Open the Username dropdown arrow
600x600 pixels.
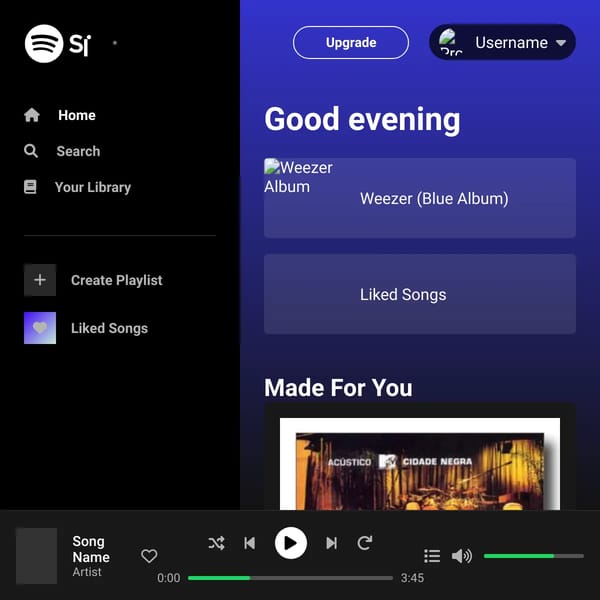pyautogui.click(x=561, y=43)
